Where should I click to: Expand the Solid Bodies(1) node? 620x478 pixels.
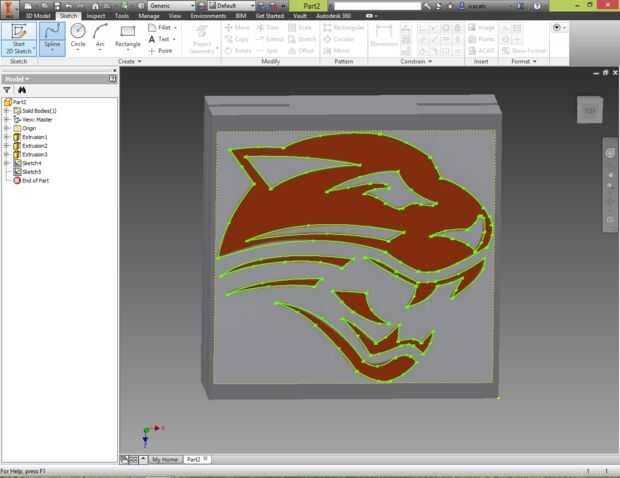click(6, 111)
